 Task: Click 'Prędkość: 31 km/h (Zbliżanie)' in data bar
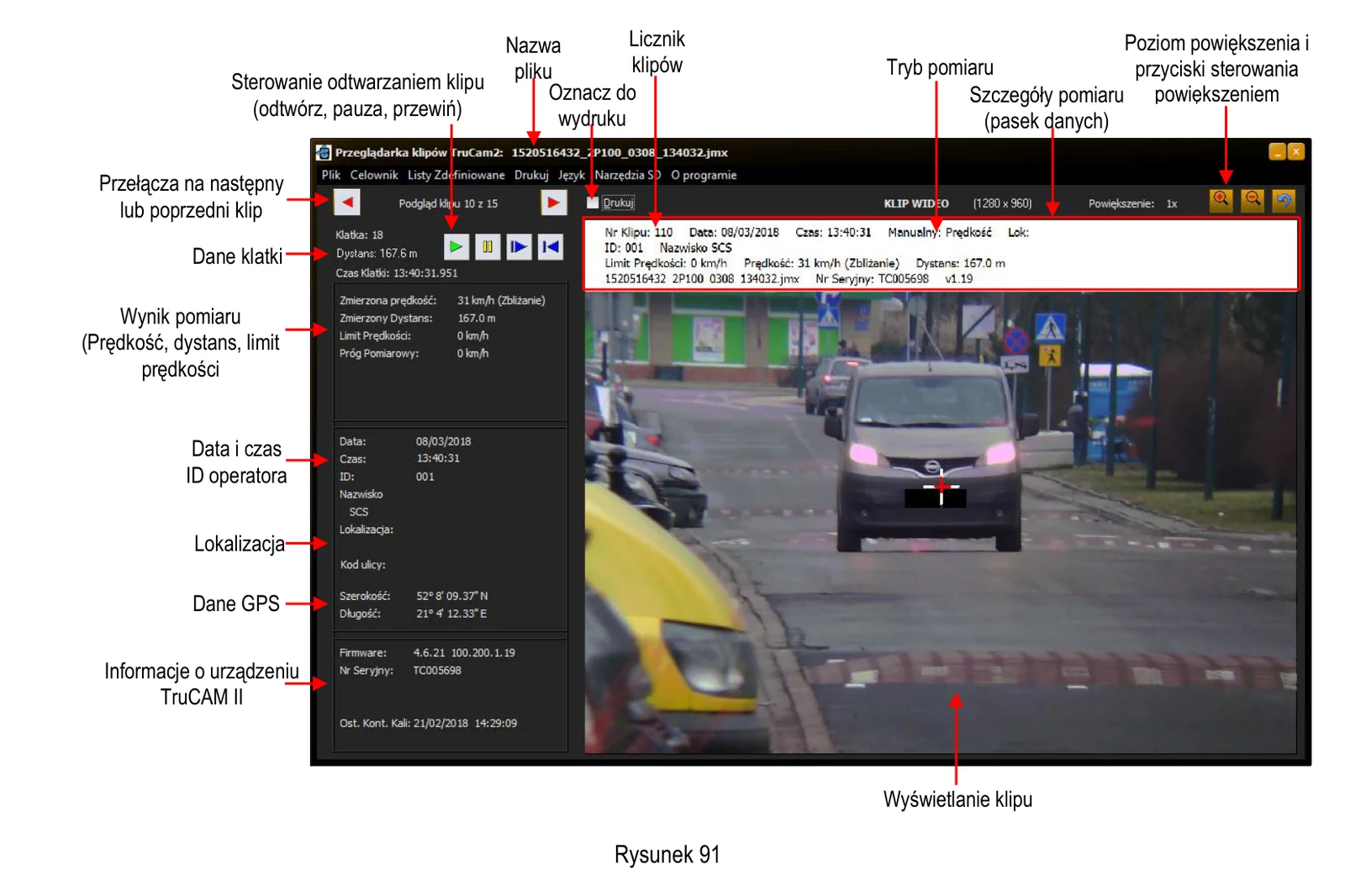[821, 263]
